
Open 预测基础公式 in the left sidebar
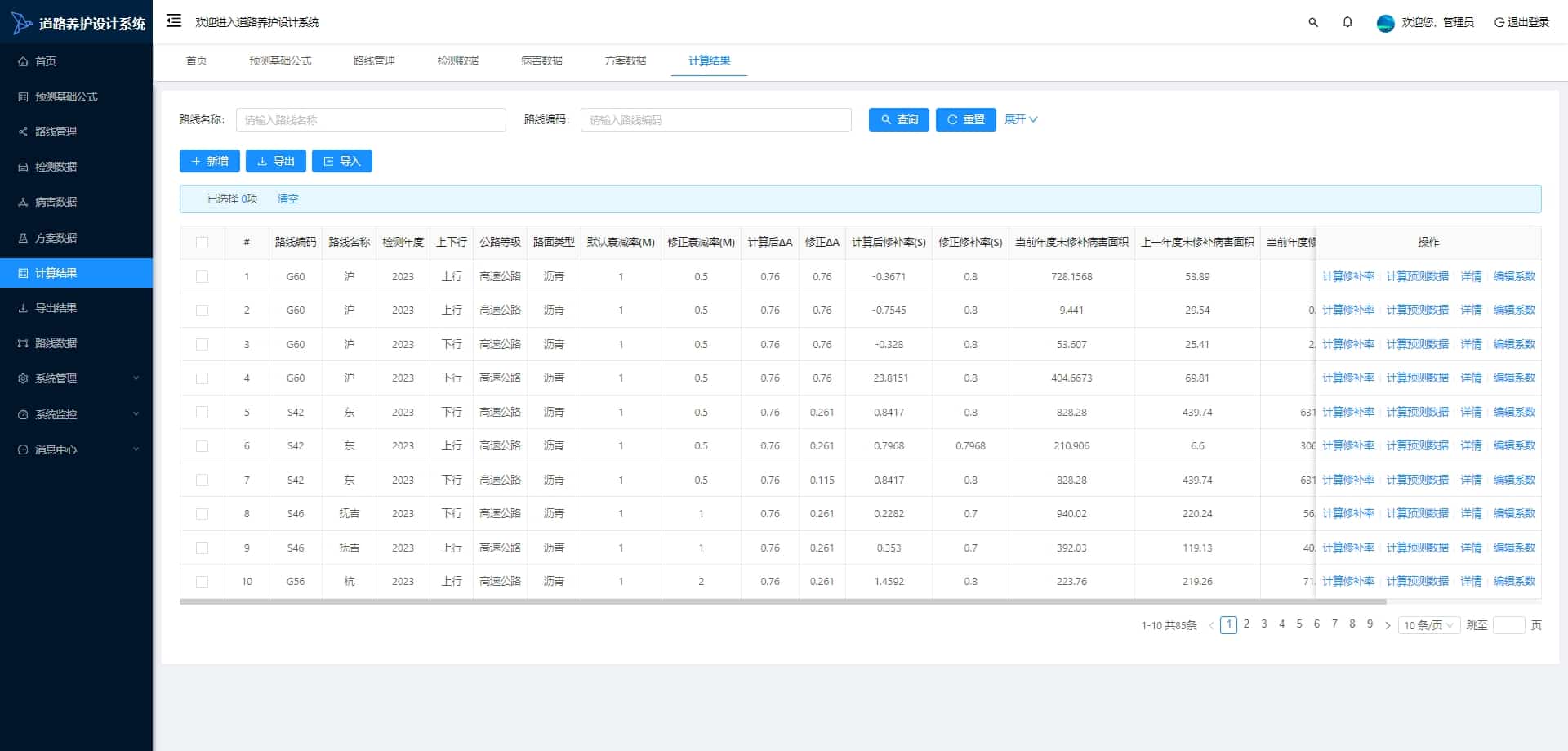(x=76, y=96)
